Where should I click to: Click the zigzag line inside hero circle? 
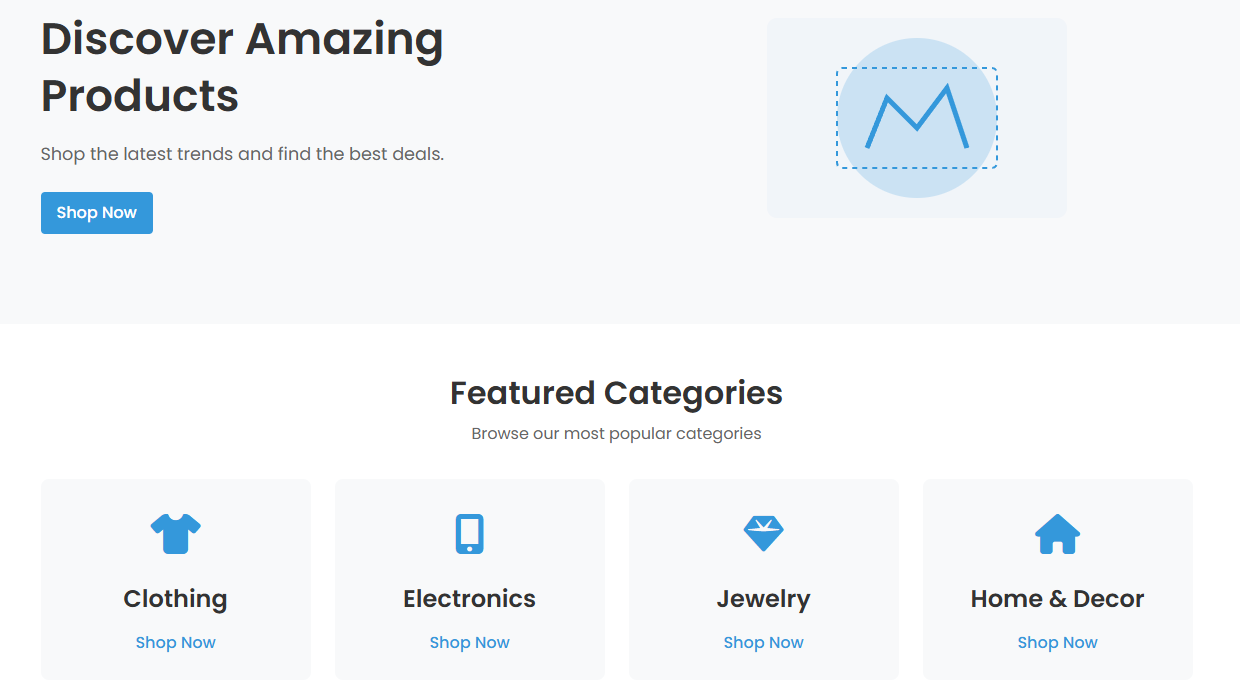[x=917, y=117]
